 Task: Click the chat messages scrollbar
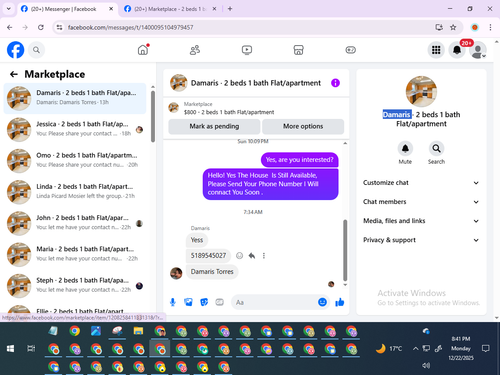345,250
